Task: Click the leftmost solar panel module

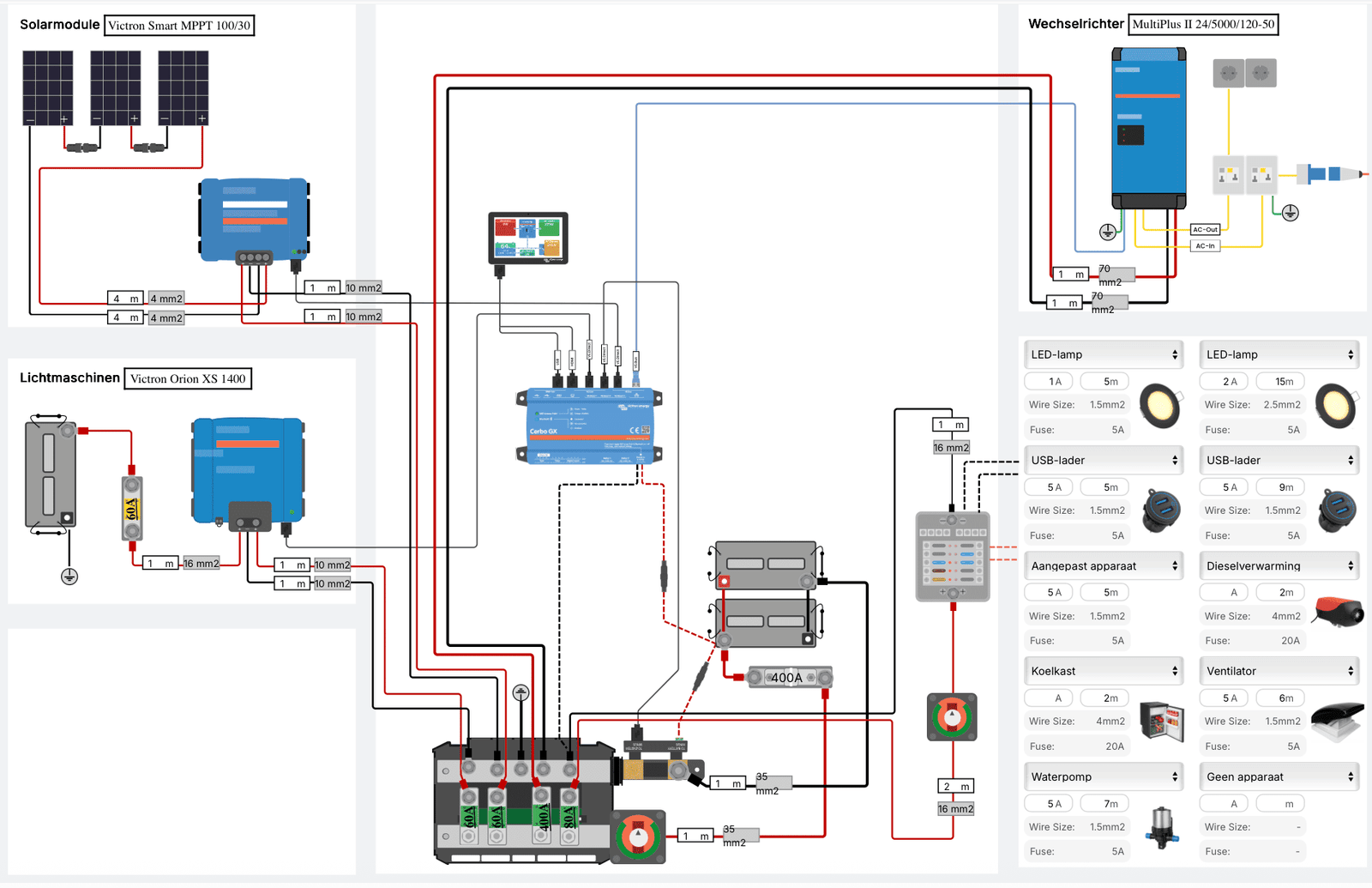Action: (47, 86)
